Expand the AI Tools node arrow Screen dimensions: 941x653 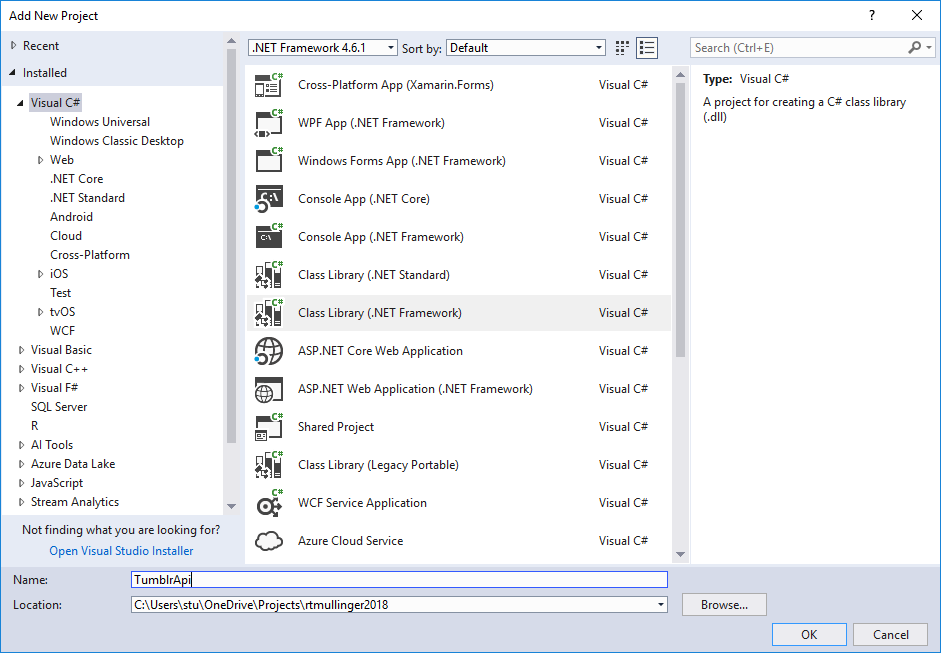[21, 445]
